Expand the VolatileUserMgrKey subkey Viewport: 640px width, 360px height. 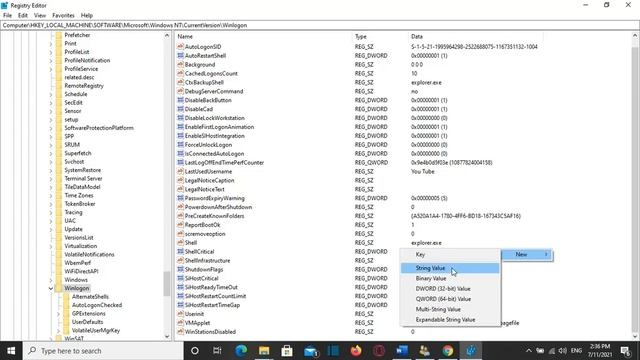click(x=58, y=331)
